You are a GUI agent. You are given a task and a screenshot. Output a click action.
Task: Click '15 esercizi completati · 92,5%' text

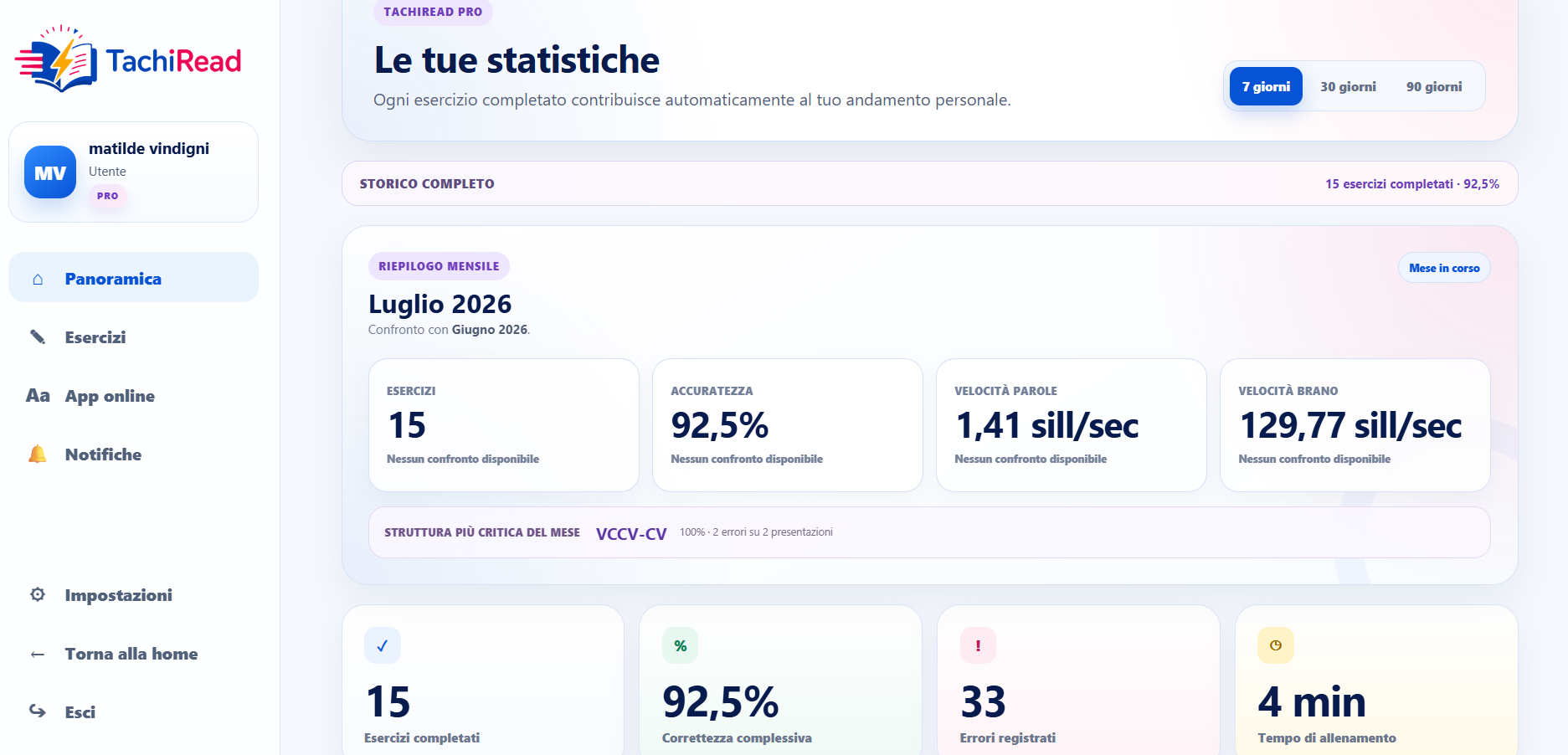(x=1411, y=184)
